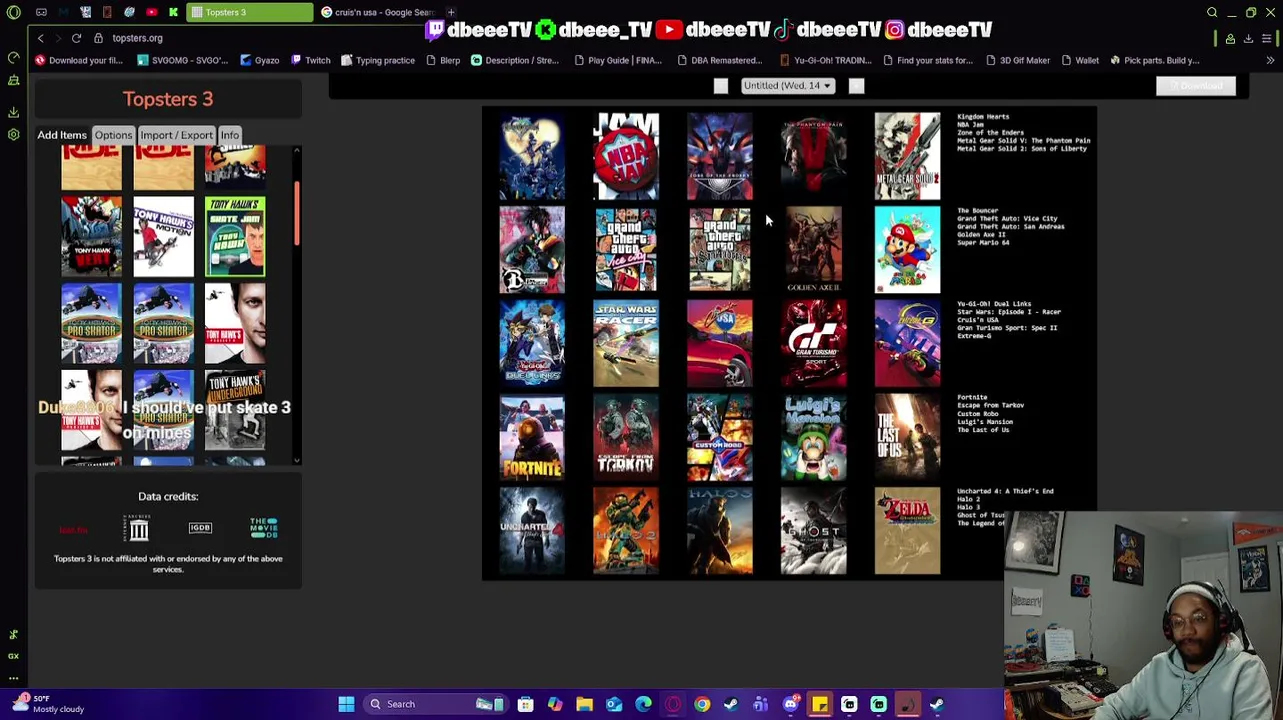Click the IGDB data credit logo
The height and width of the screenshot is (720, 1283).
coord(200,528)
